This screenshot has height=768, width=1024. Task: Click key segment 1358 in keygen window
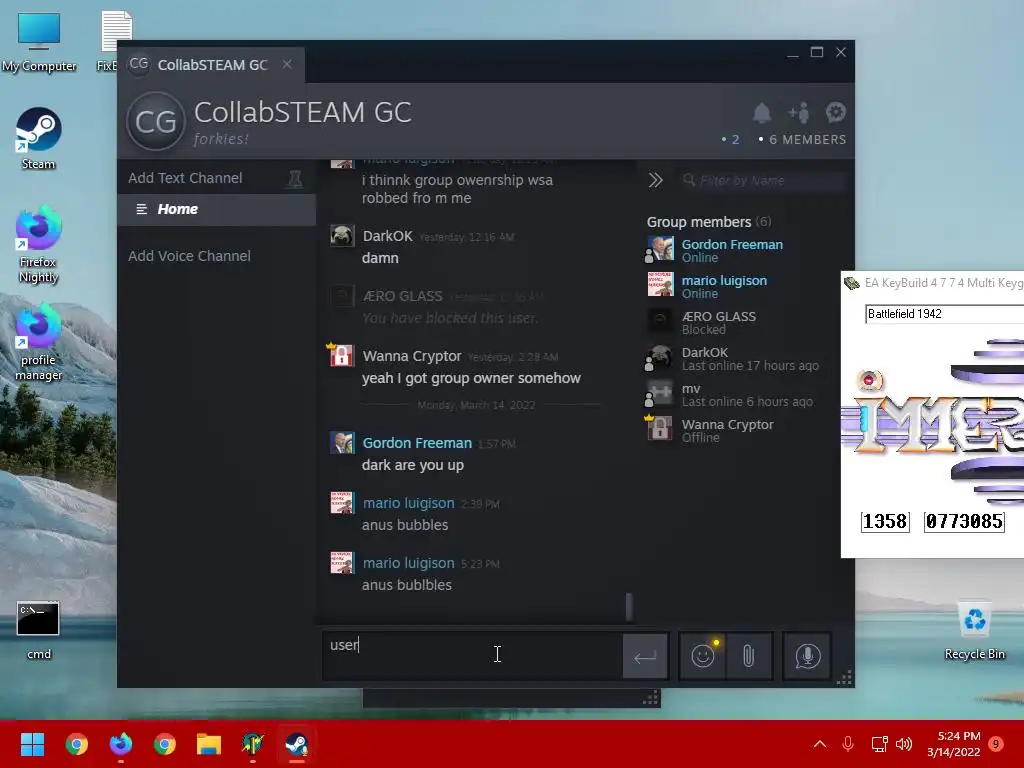click(x=885, y=521)
